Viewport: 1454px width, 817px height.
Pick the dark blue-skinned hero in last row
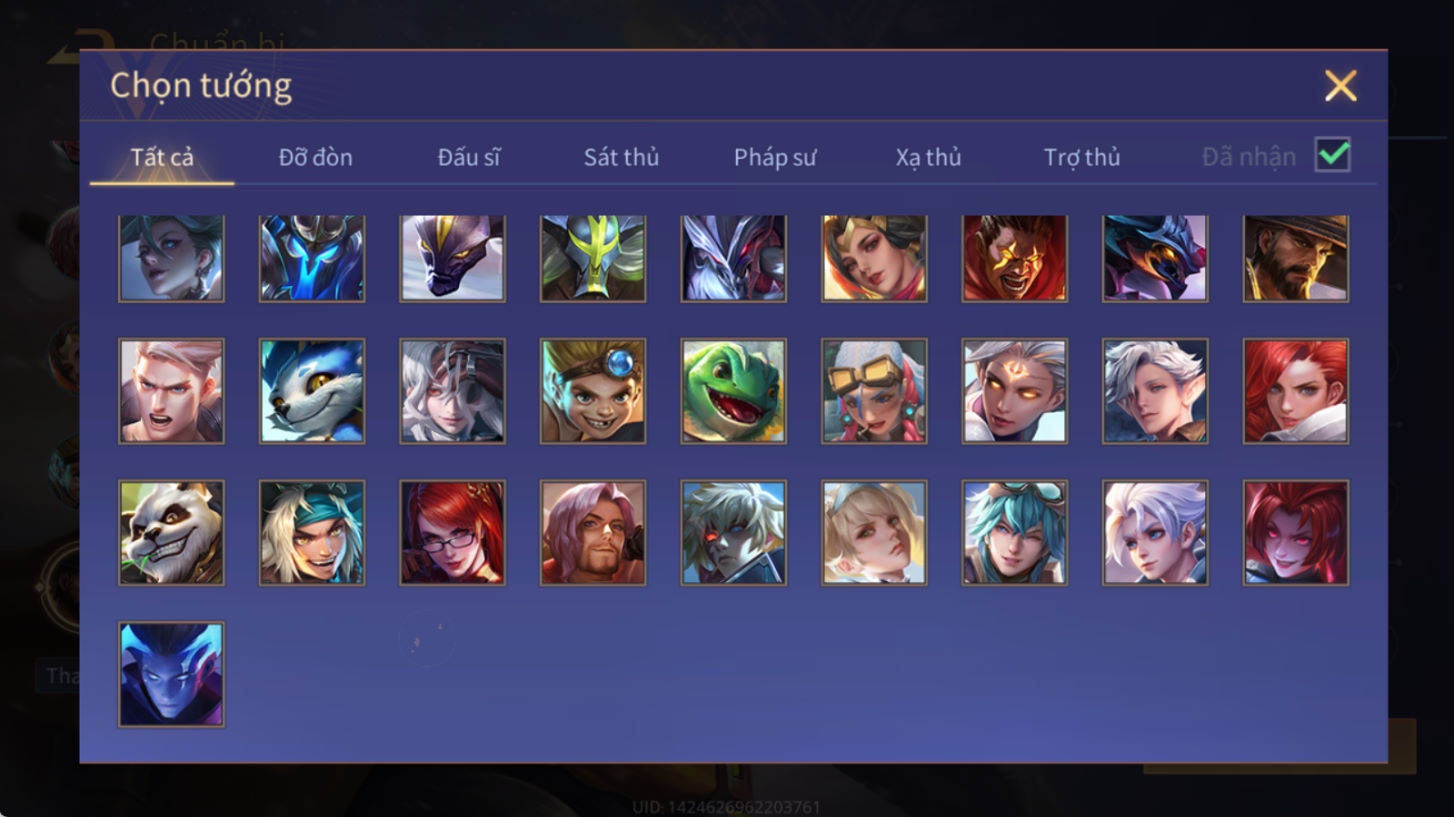pyautogui.click(x=171, y=674)
